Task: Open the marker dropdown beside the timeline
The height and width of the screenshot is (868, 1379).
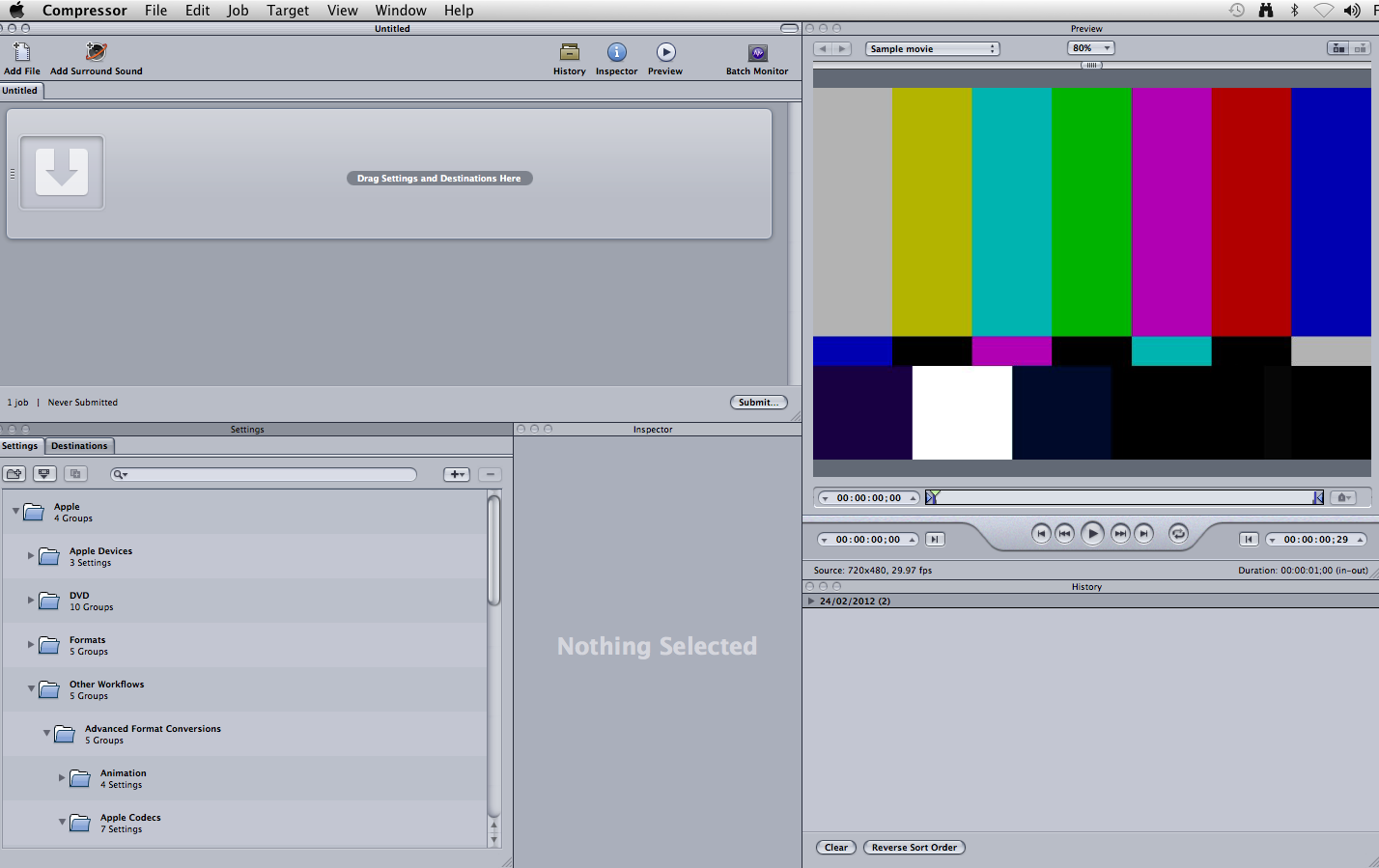Action: tap(1343, 498)
